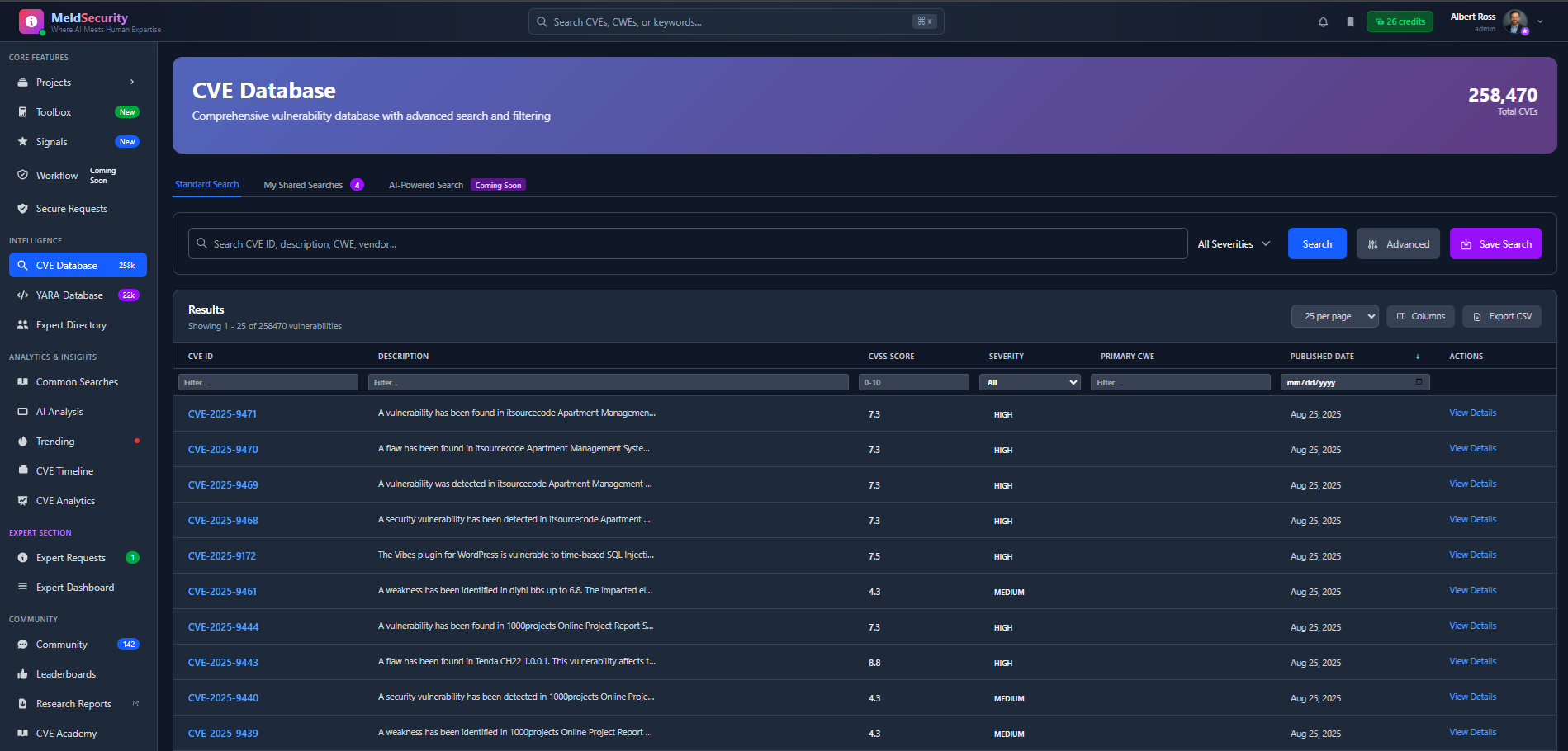Click the Common Searches book icon

coord(22,382)
